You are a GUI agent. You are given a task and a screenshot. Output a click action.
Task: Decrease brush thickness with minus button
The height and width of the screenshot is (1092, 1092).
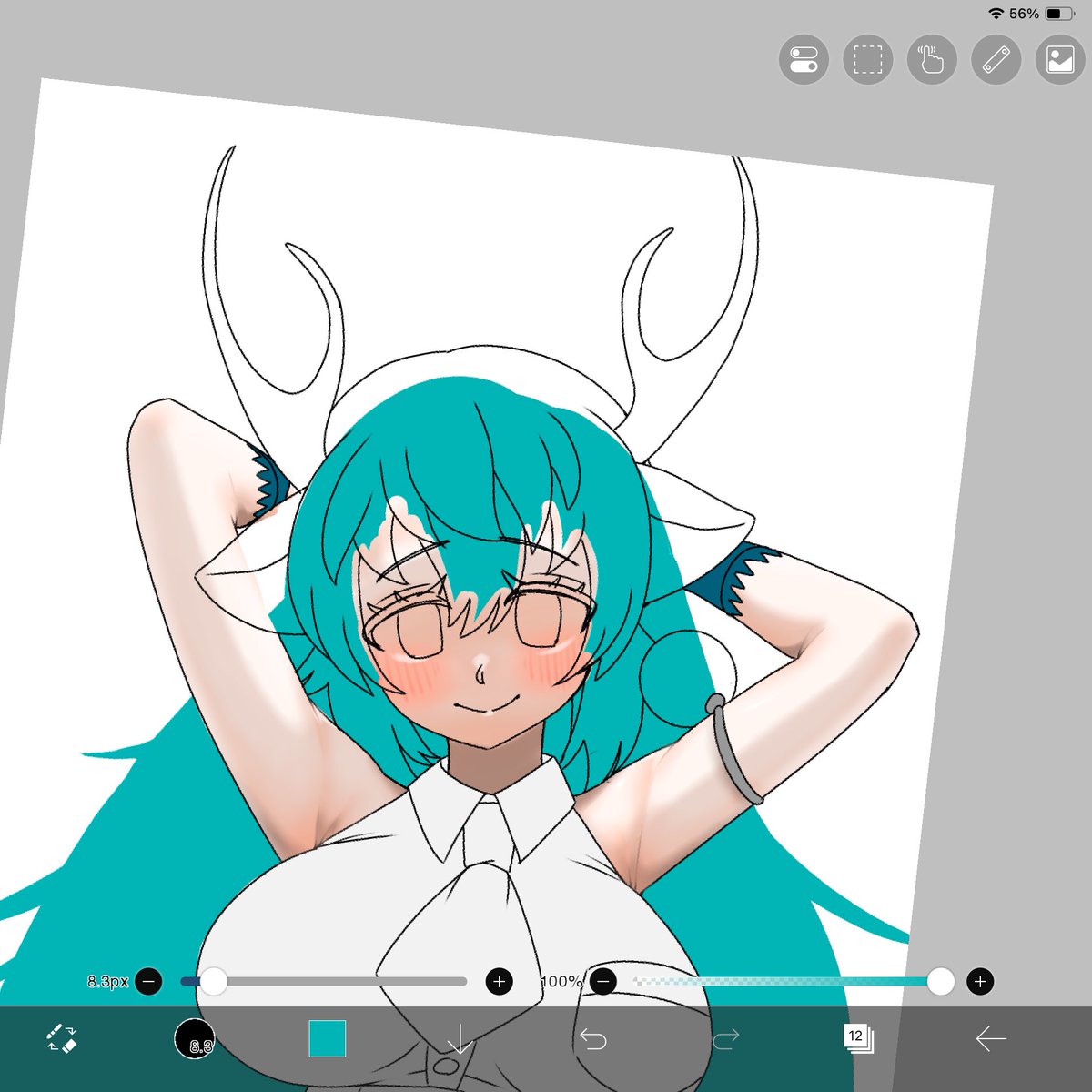click(148, 981)
